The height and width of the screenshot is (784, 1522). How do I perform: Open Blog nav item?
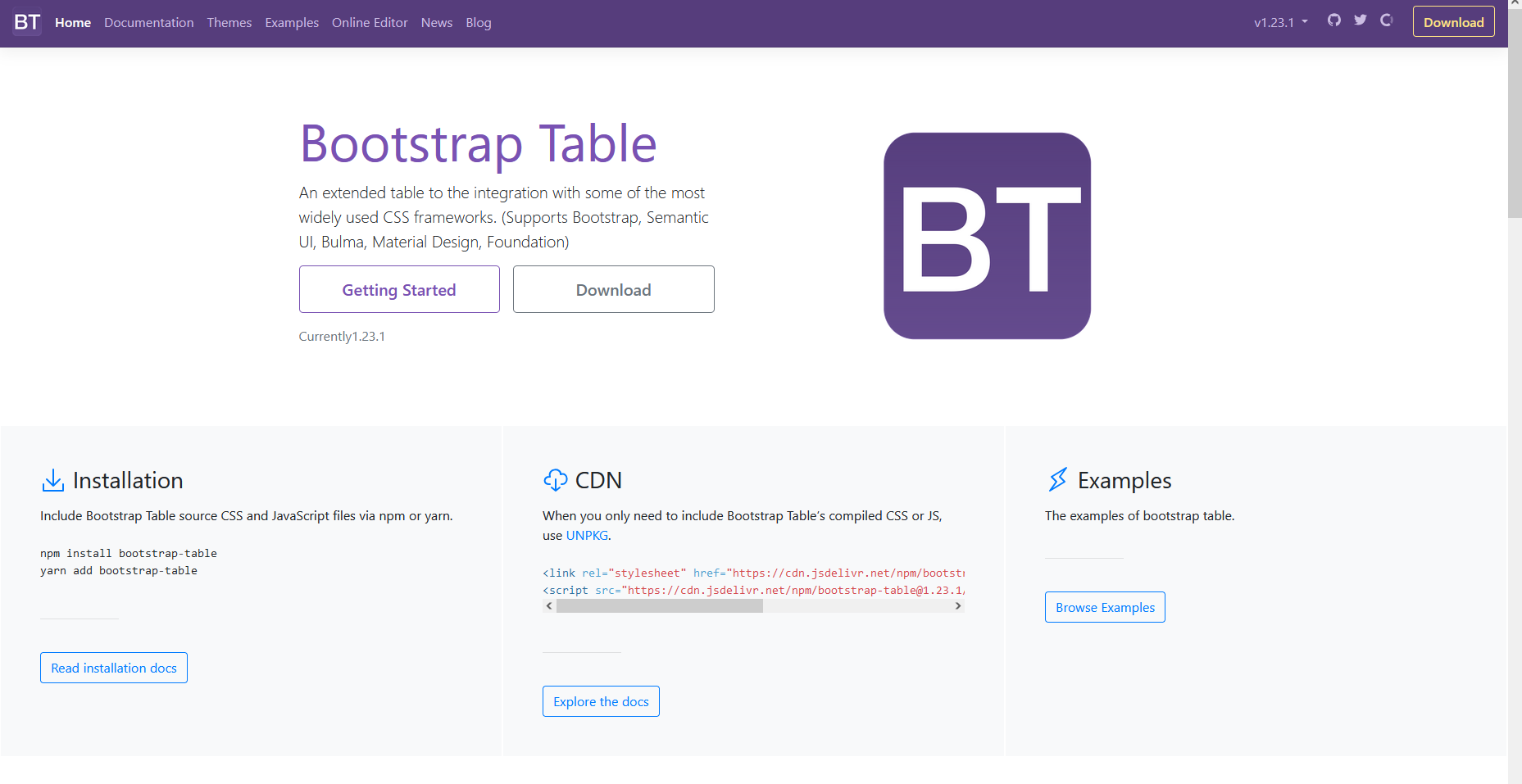coord(479,23)
